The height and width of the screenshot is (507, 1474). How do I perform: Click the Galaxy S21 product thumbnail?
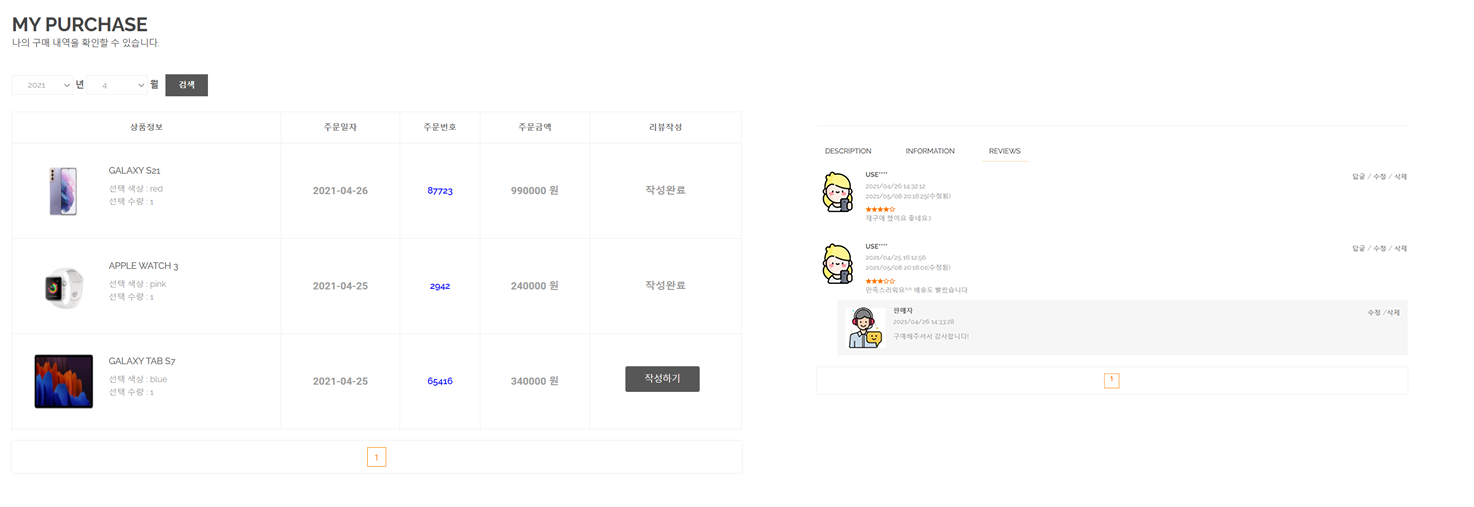63,191
